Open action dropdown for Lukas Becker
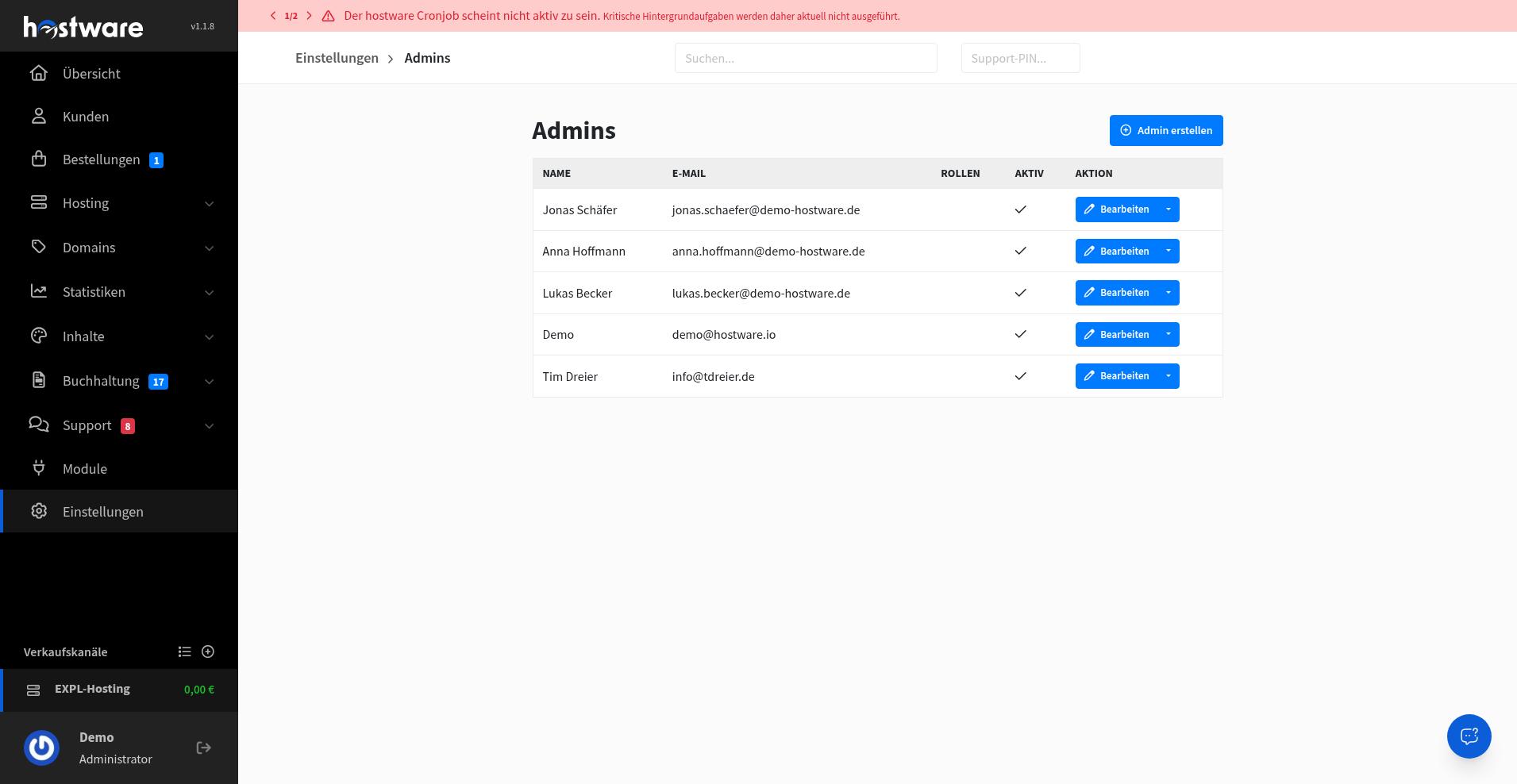The height and width of the screenshot is (784, 1517). [1169, 293]
